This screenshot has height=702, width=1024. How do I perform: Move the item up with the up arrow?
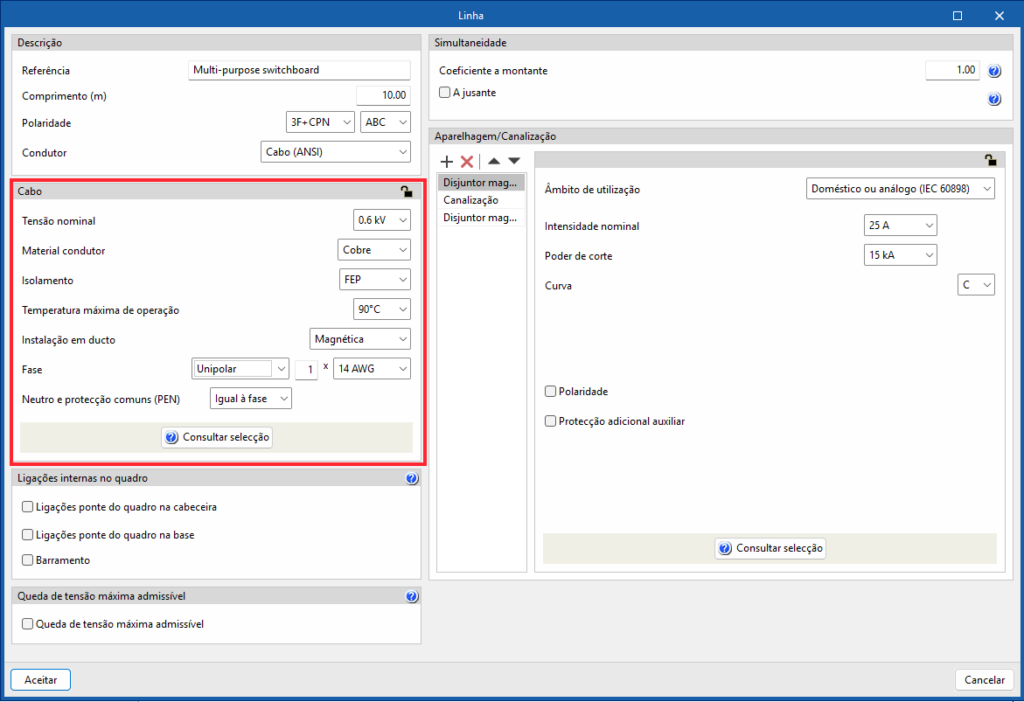point(494,161)
